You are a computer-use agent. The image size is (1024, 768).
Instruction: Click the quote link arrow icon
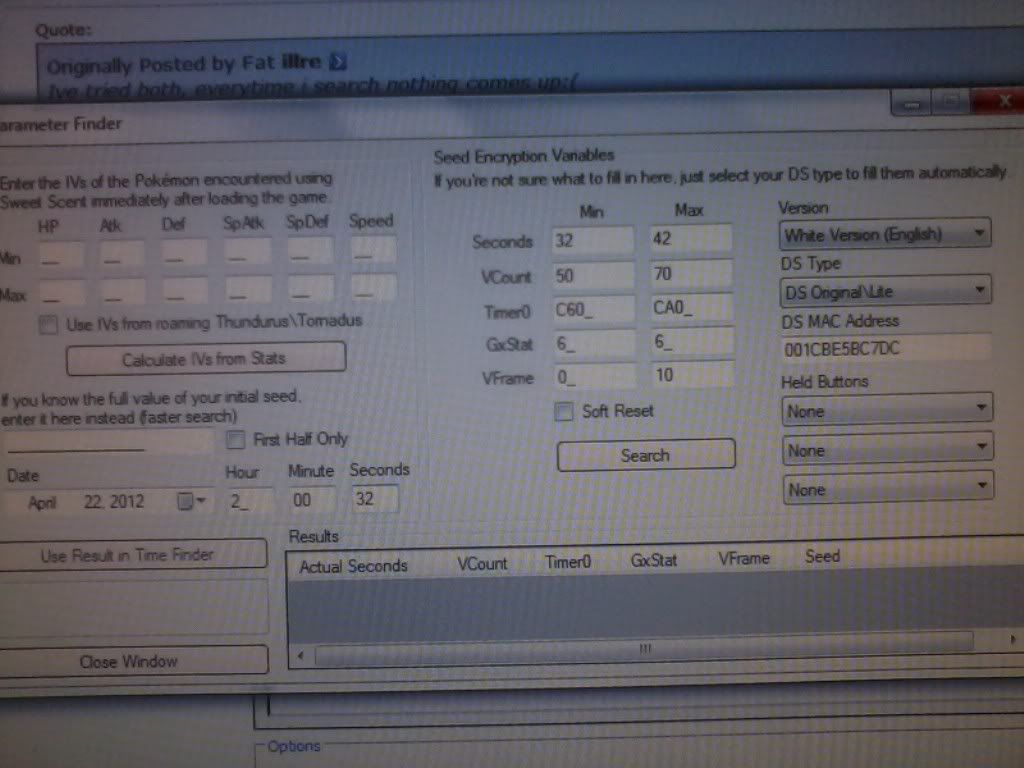pos(338,63)
